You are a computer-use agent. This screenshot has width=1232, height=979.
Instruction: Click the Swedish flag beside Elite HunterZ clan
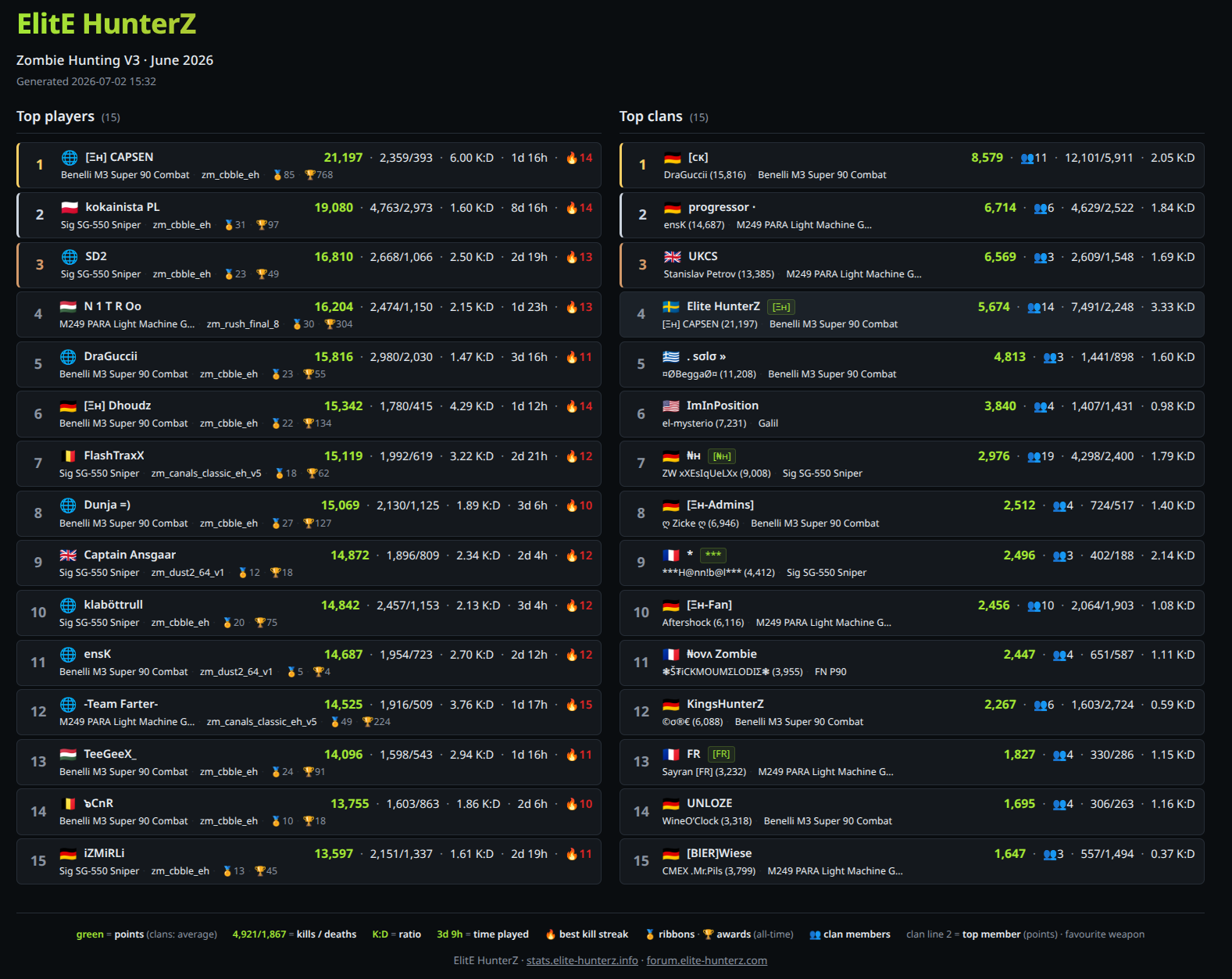[671, 307]
